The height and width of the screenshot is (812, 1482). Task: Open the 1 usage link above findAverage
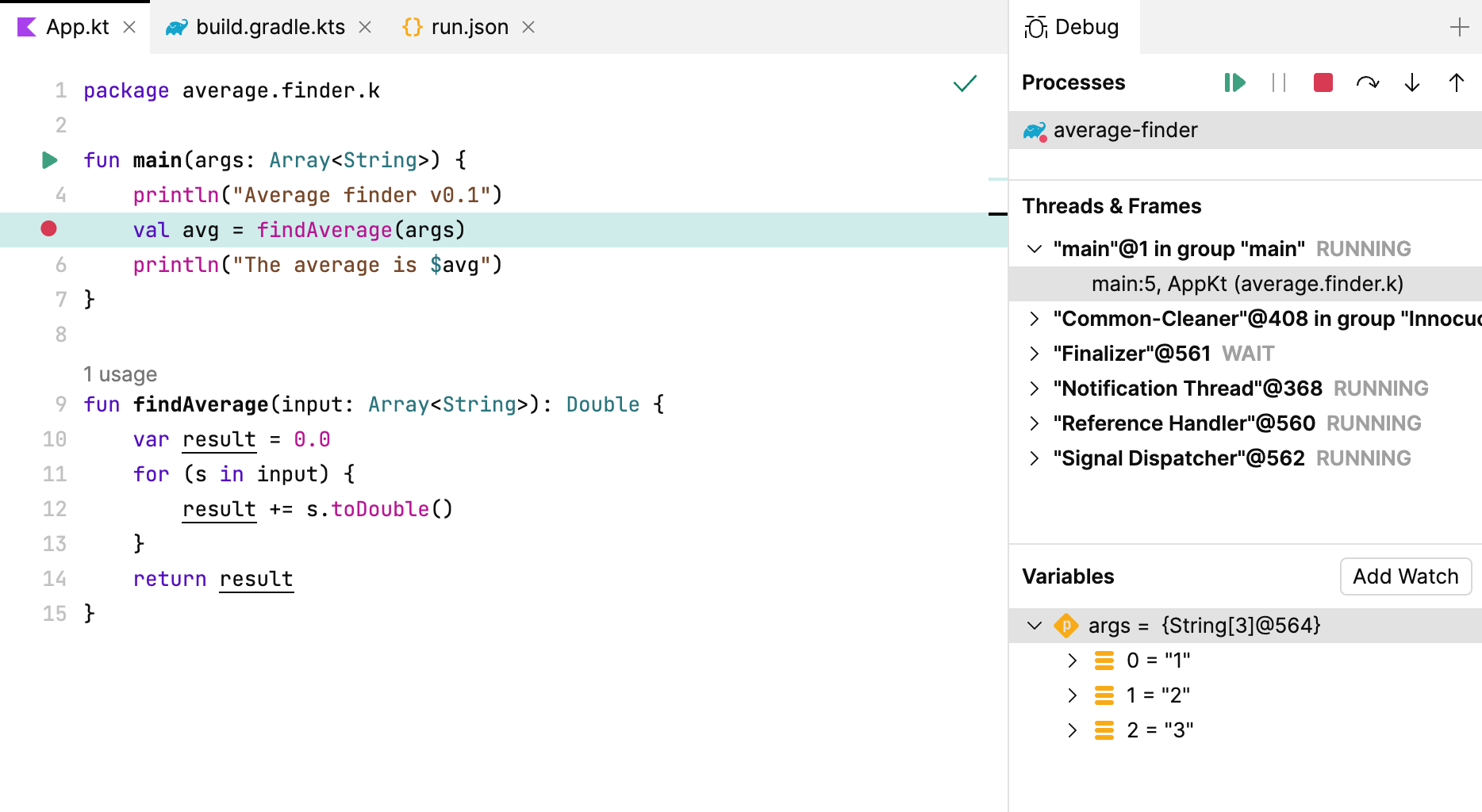pos(120,373)
